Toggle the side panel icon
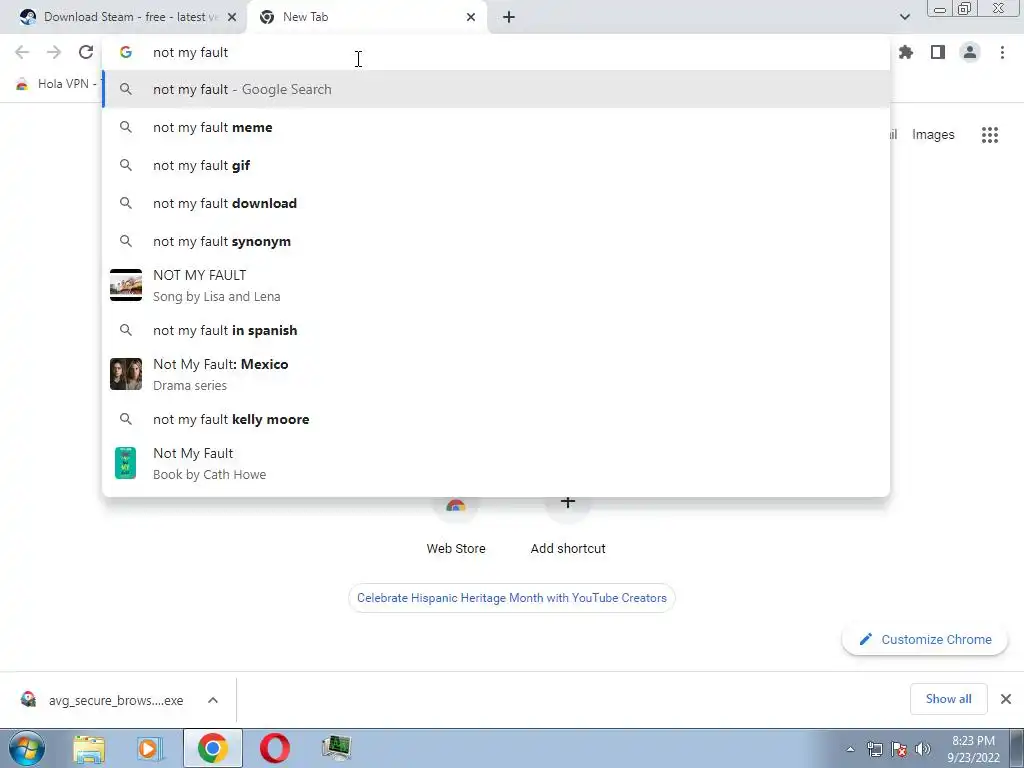This screenshot has height=768, width=1024. 938,52
